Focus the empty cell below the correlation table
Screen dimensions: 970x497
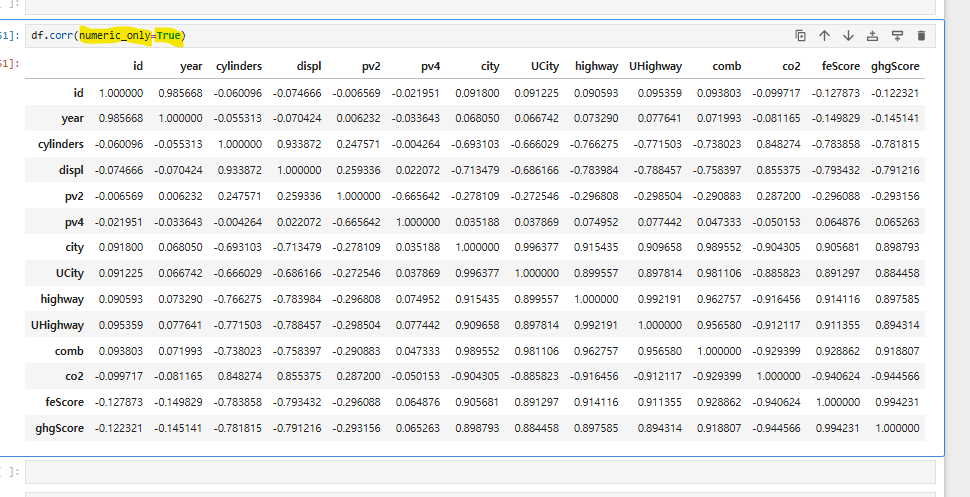point(480,472)
